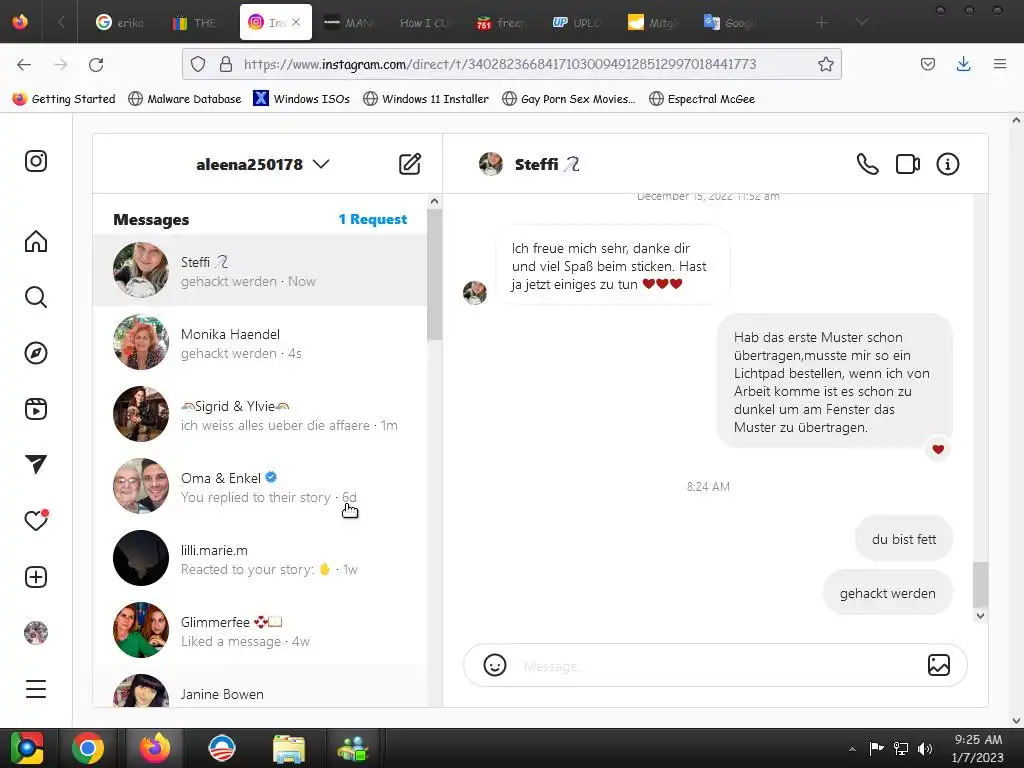Viewport: 1024px width, 768px height.
Task: Switch to the How I tab
Action: (424, 22)
